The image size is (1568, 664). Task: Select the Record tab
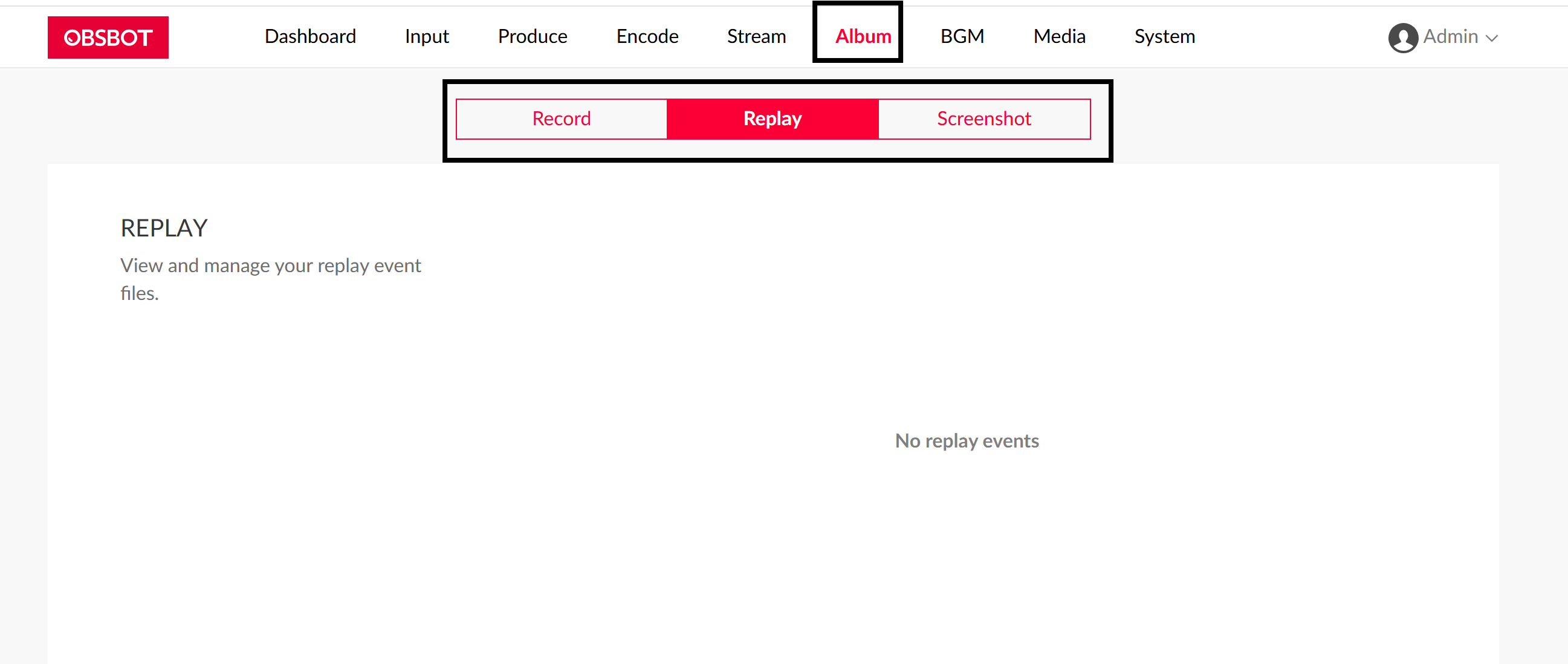coord(561,118)
